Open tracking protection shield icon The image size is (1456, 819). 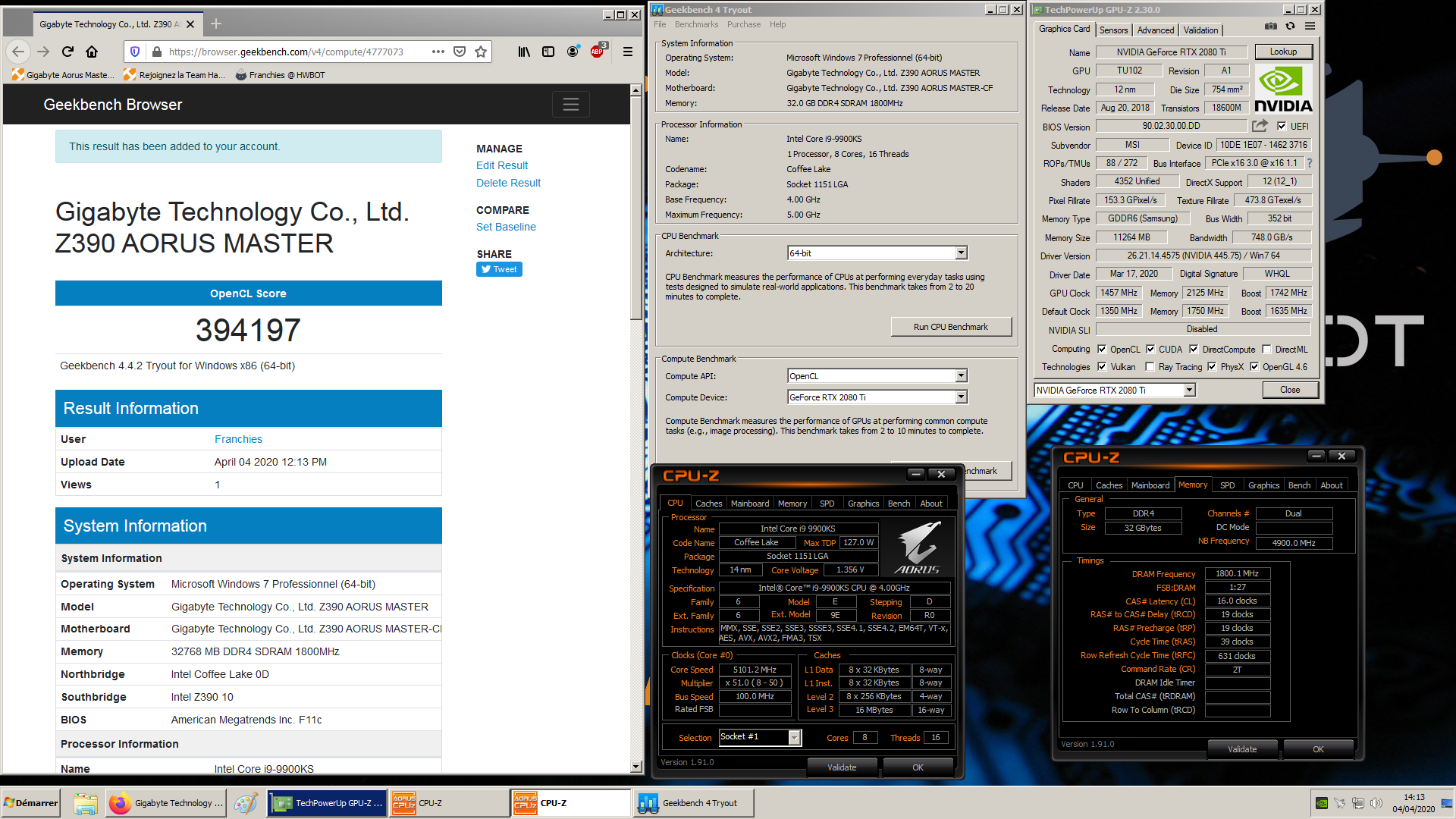pyautogui.click(x=135, y=52)
